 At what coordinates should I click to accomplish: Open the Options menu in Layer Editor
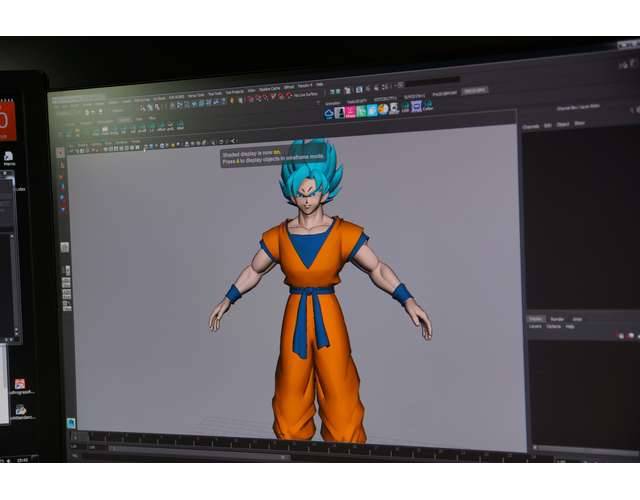(x=553, y=327)
